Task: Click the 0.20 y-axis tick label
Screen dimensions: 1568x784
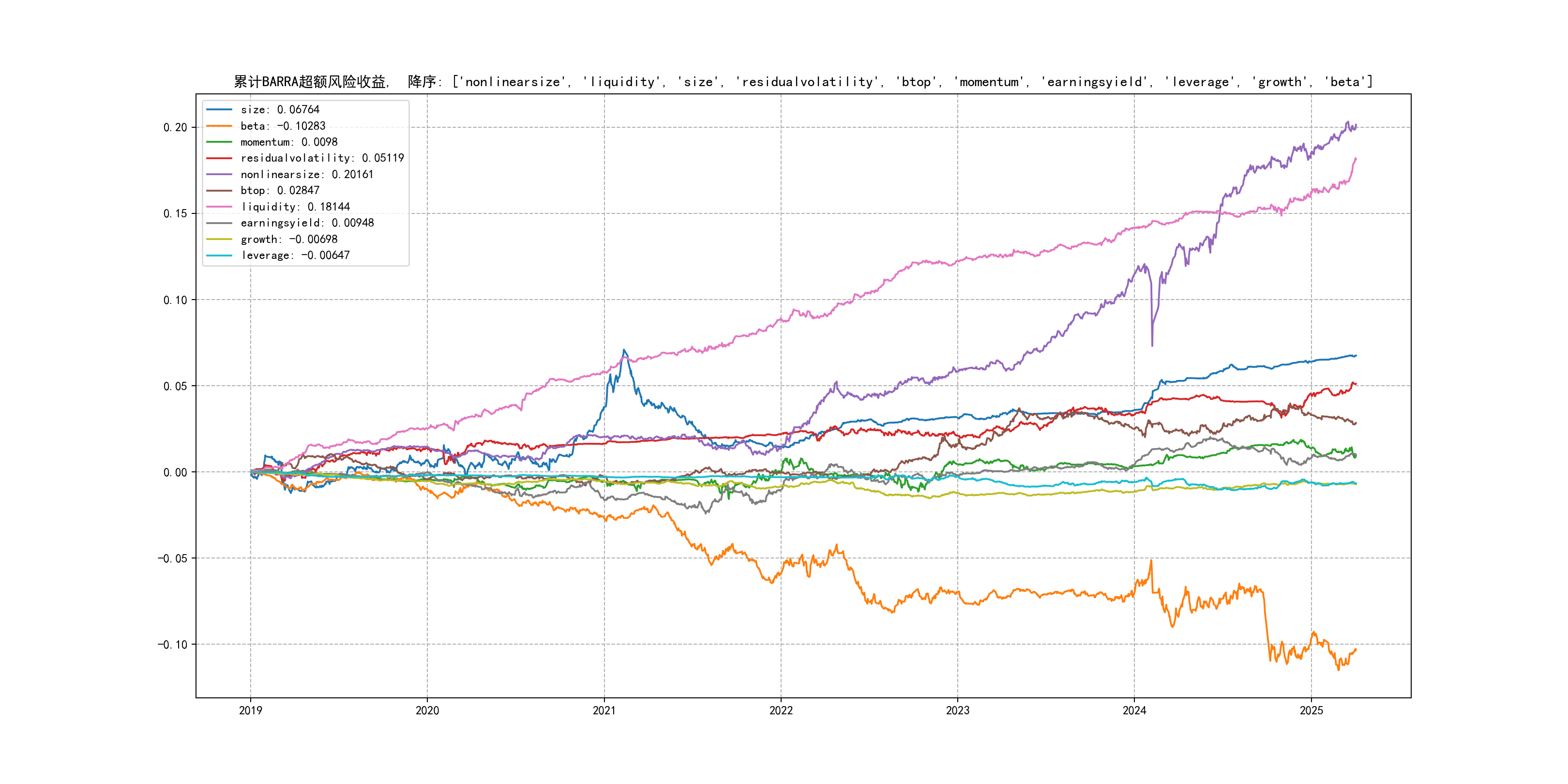Action: [x=175, y=127]
